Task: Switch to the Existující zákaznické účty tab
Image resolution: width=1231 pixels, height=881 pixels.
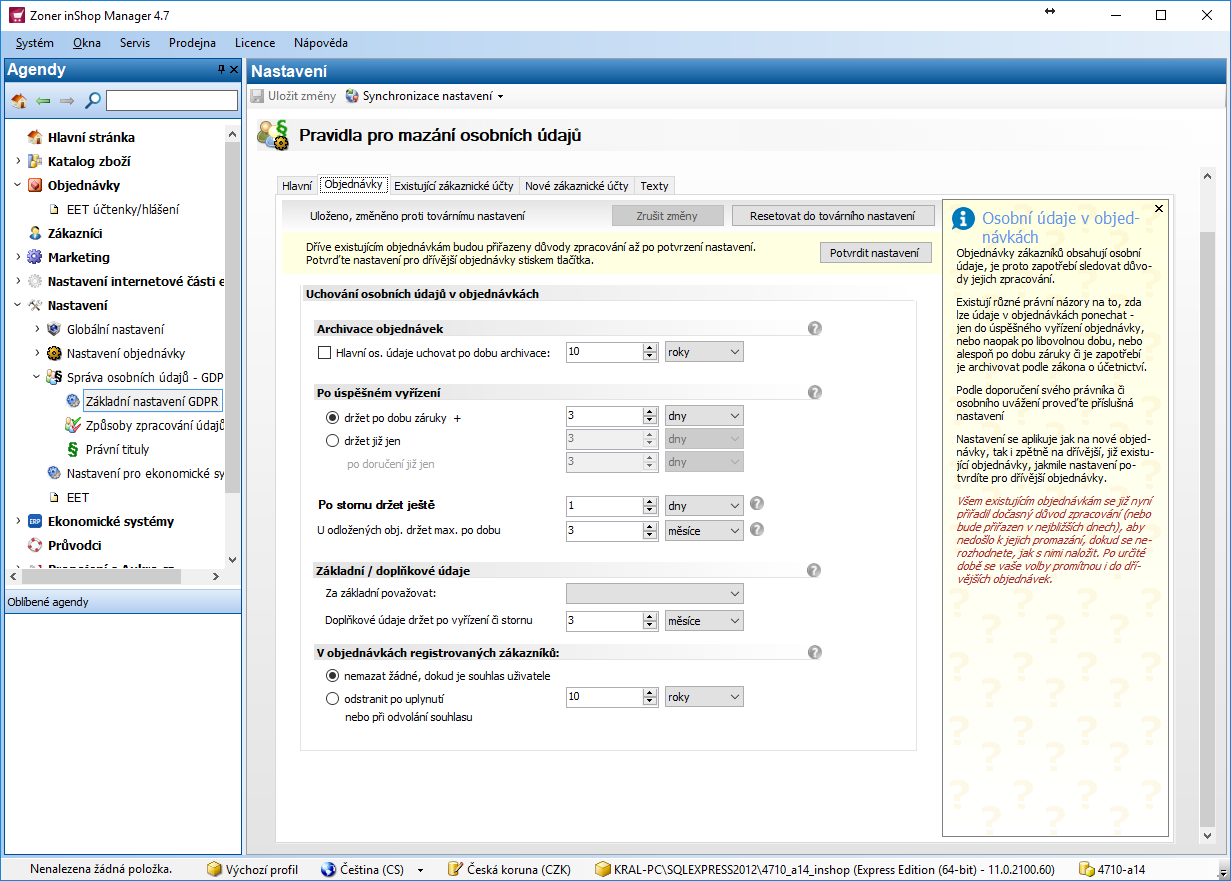Action: click(453, 186)
